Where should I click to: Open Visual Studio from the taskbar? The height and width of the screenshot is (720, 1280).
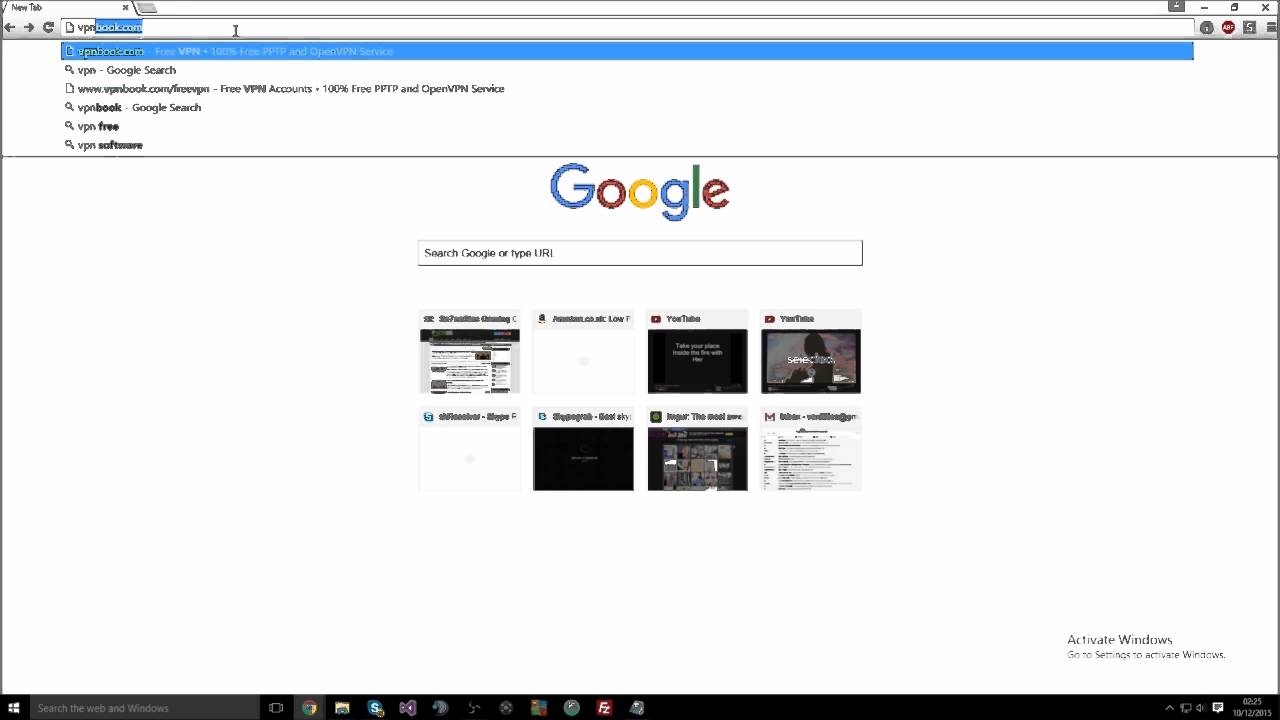click(408, 708)
